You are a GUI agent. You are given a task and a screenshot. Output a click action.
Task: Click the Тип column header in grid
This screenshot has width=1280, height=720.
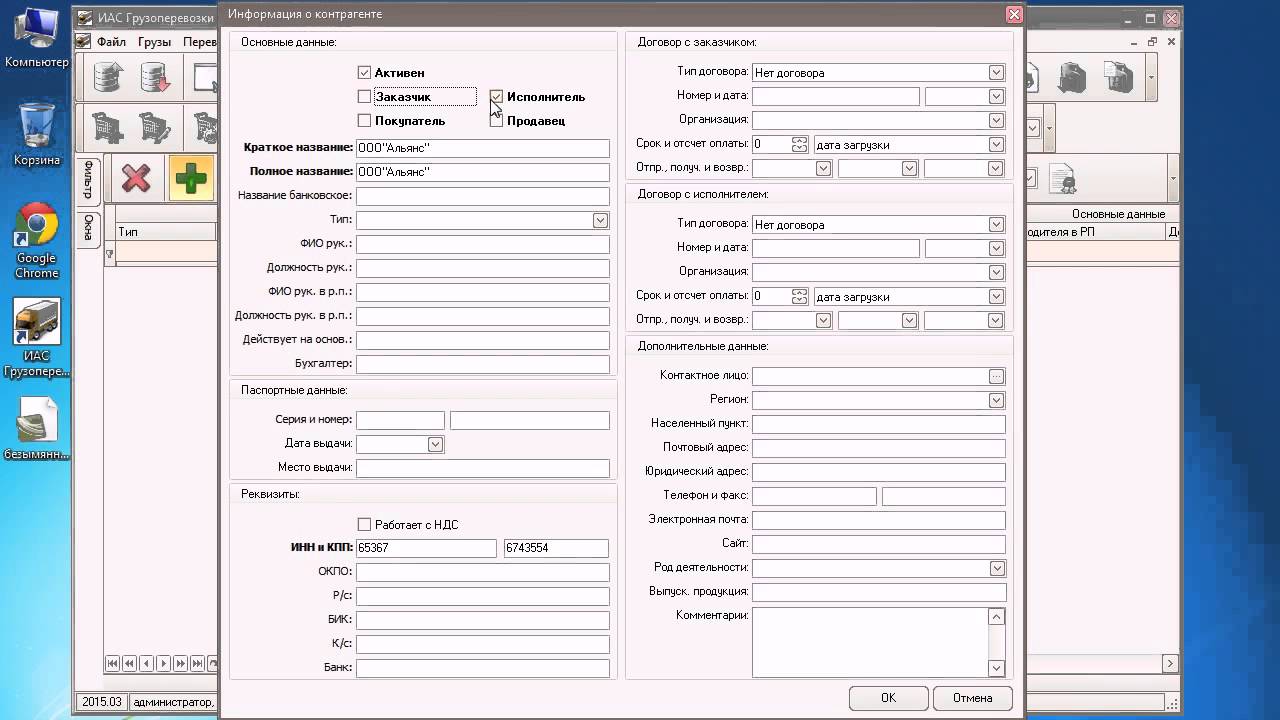pos(166,232)
